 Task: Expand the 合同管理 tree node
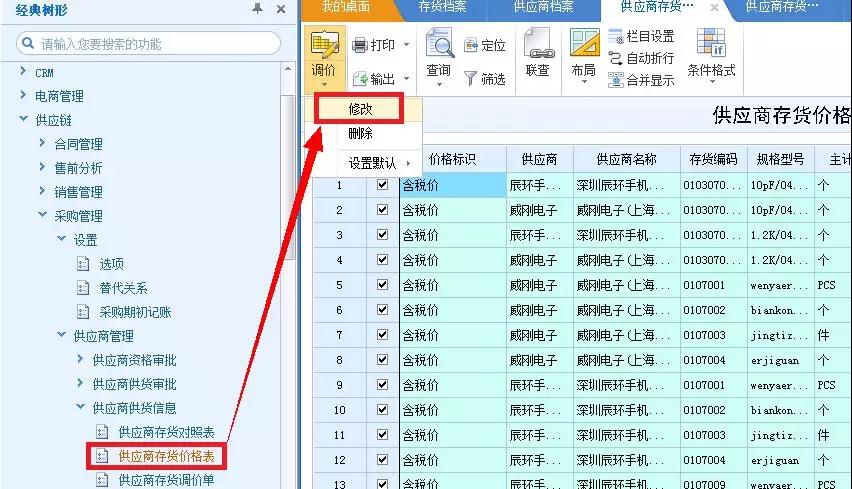(42, 144)
